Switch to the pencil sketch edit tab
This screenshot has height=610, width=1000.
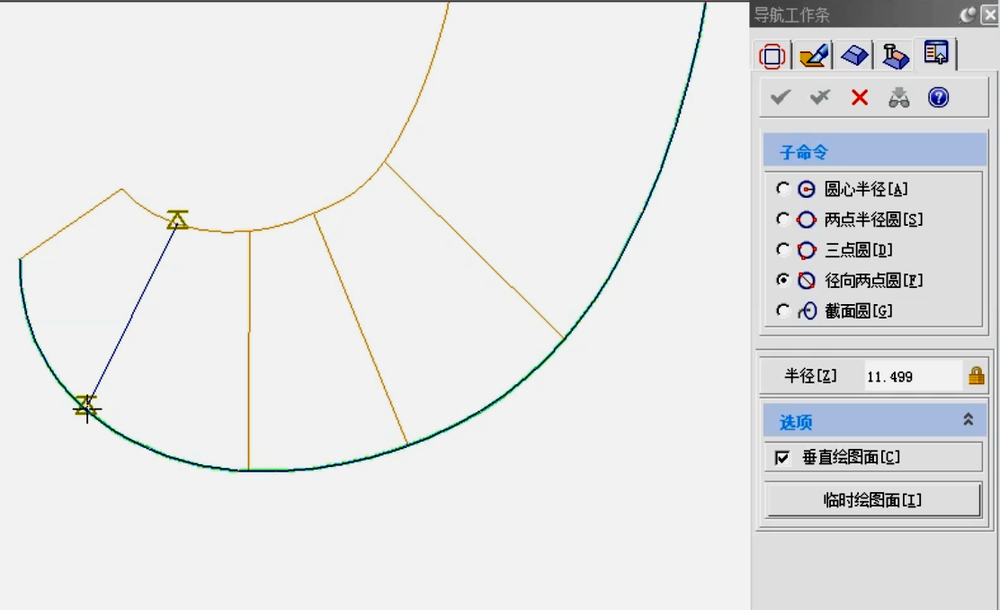point(814,56)
